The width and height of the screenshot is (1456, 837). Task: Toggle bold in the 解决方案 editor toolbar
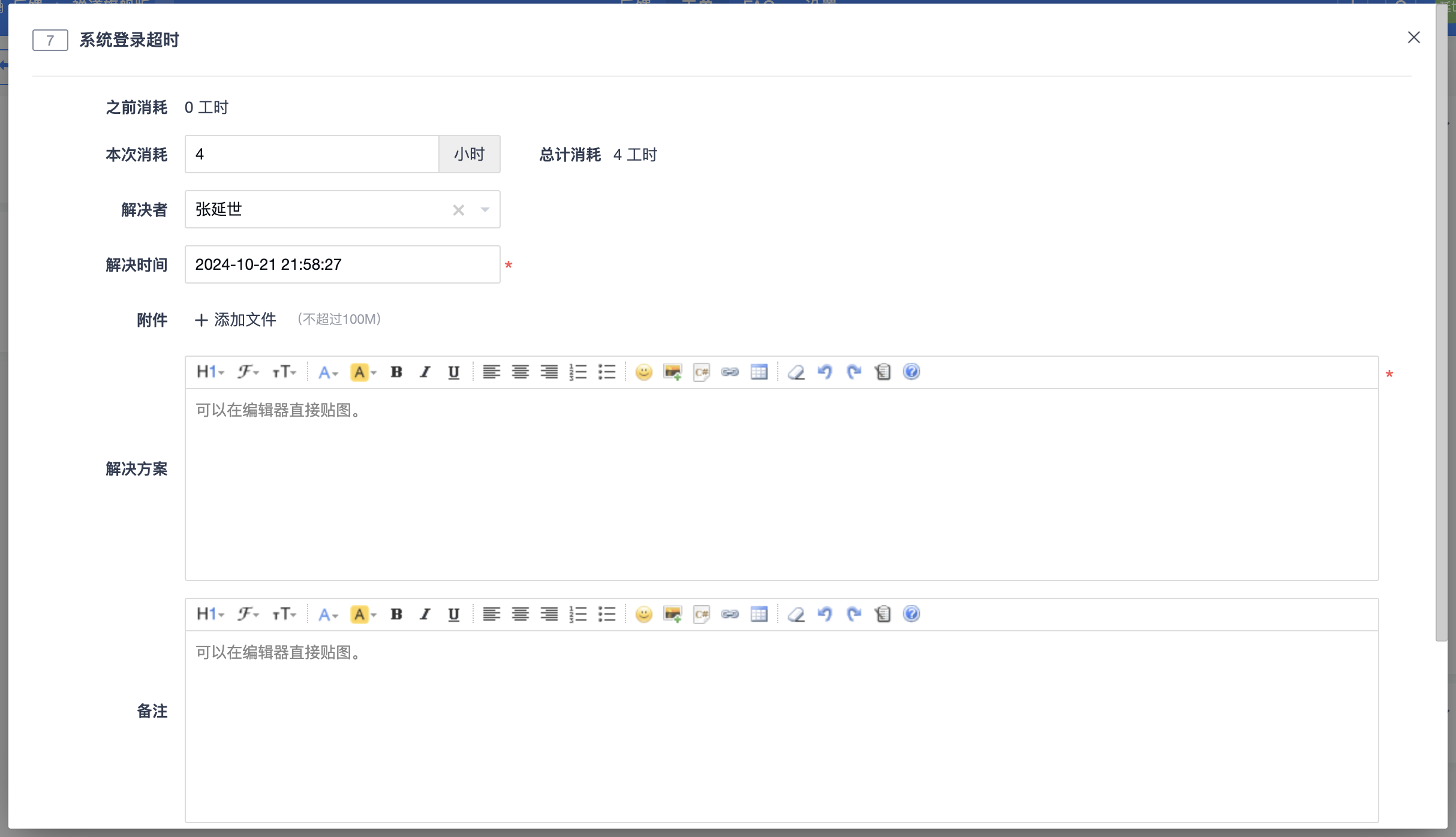[x=396, y=372]
